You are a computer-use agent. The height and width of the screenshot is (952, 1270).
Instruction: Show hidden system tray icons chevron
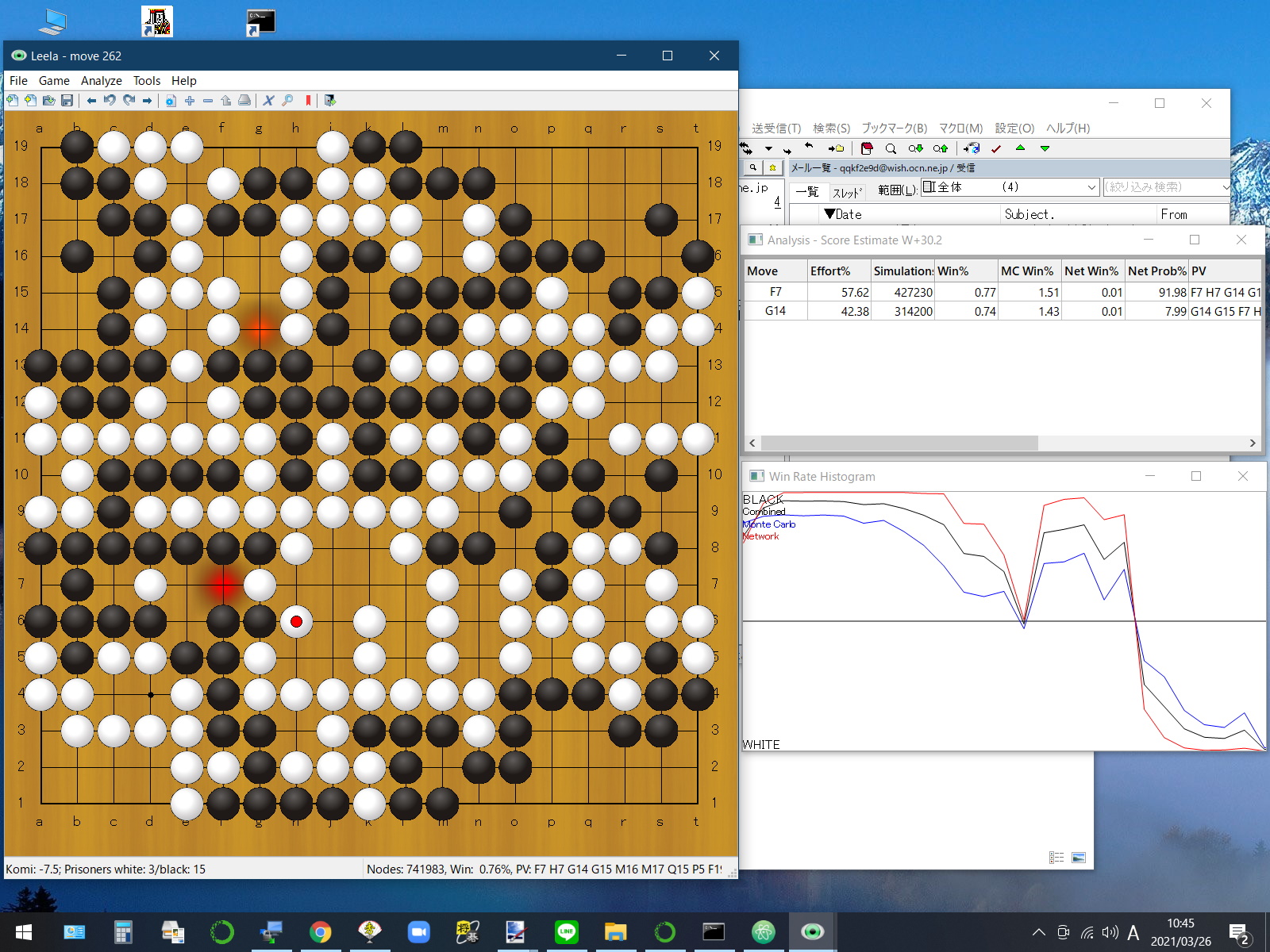click(1038, 932)
